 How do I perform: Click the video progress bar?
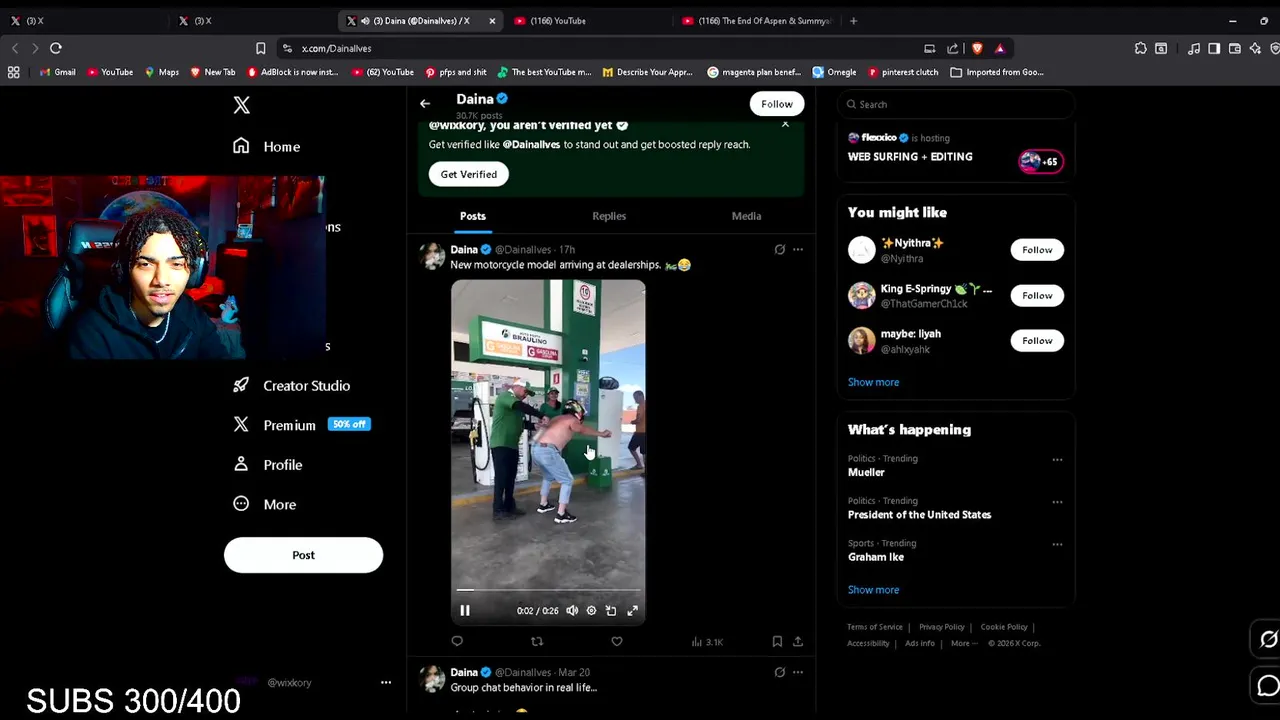548,590
